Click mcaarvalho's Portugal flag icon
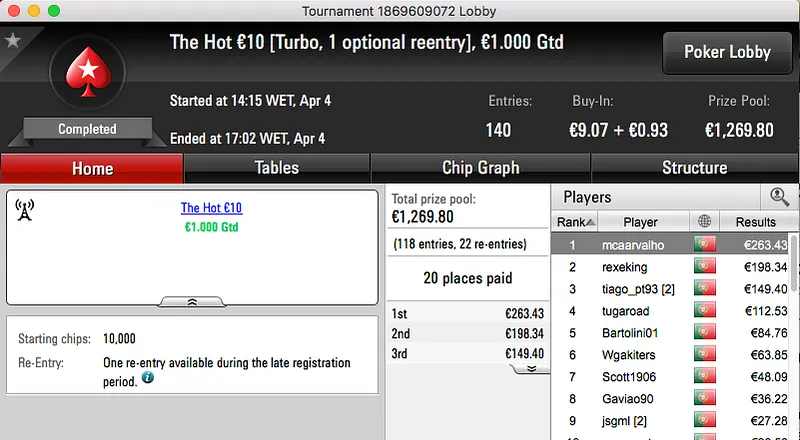Viewport: 800px width, 440px height. [706, 245]
